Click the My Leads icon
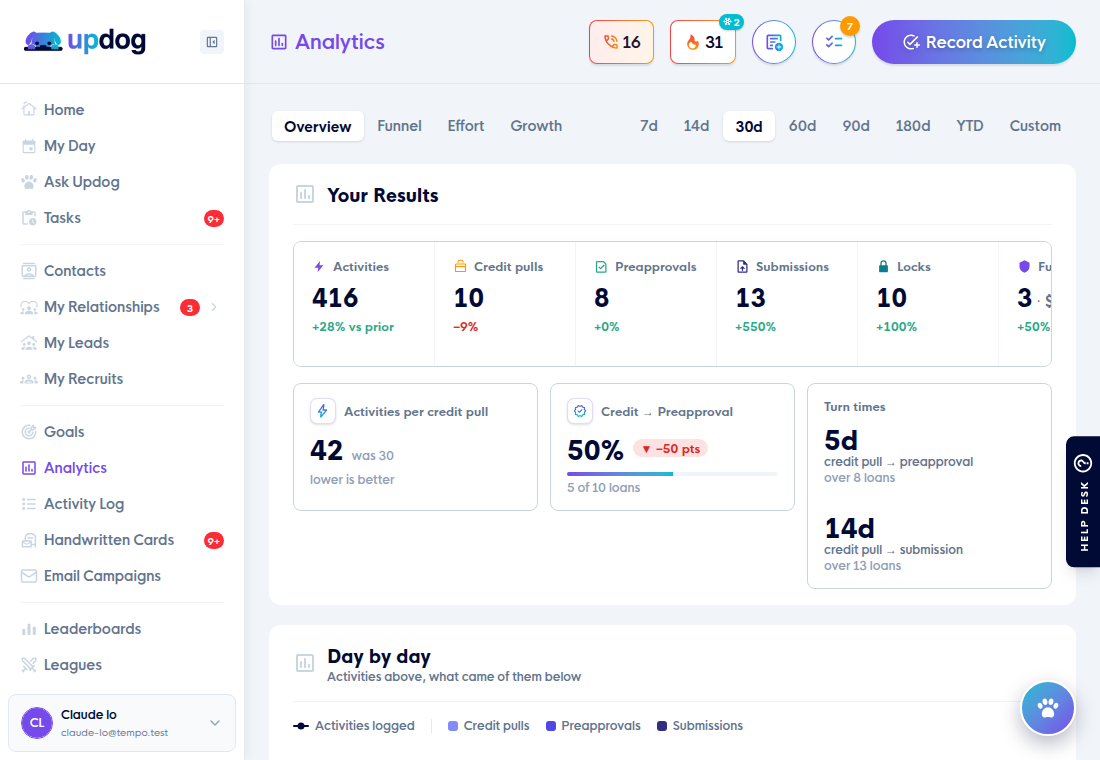 click(29, 342)
